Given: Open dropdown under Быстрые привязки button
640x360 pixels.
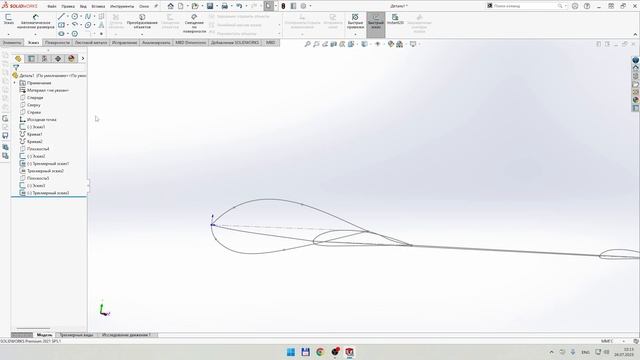Looking at the screenshot, I should click(x=355, y=34).
